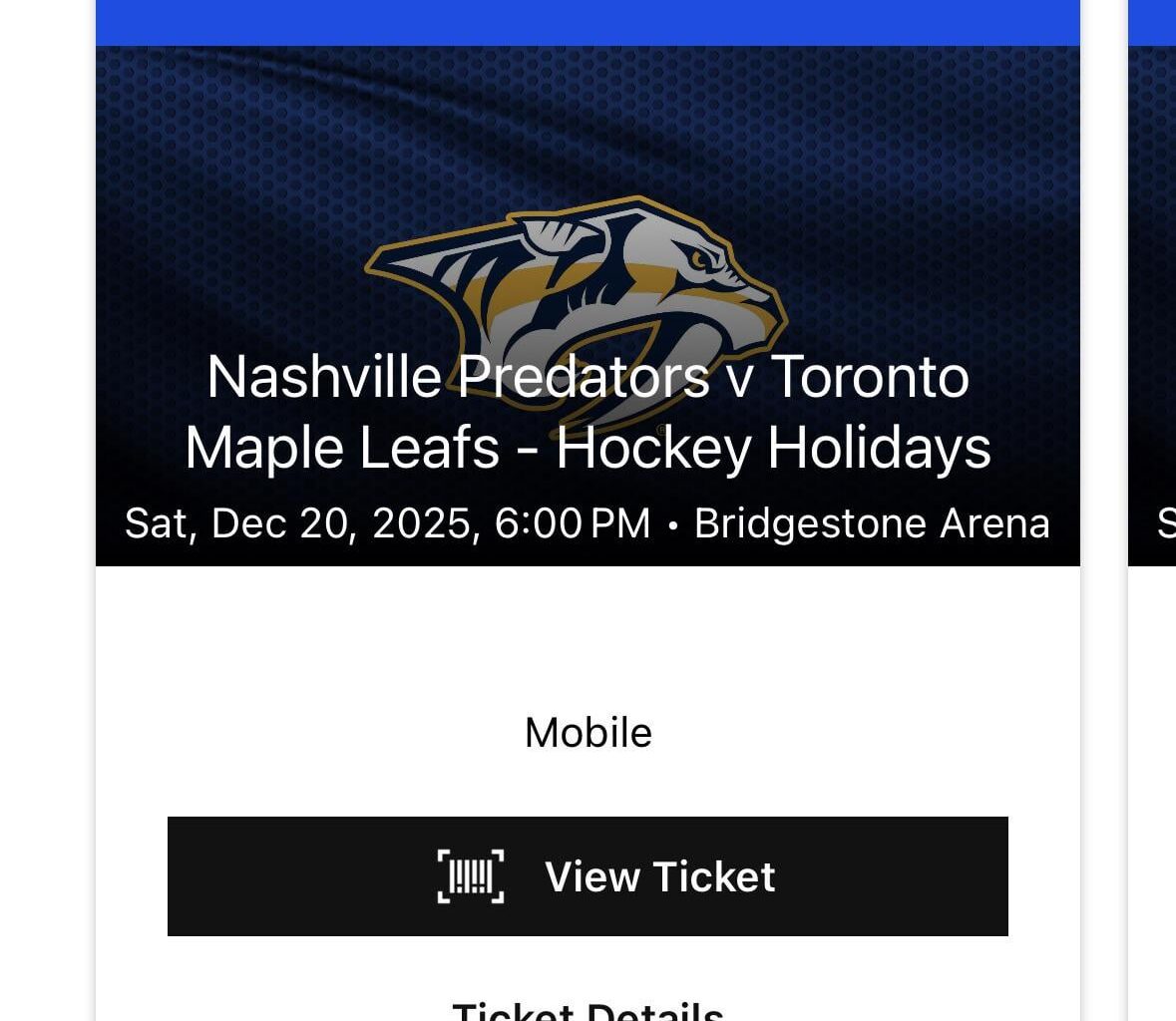Click the white ticket body area
The image size is (1176, 1021).
pyautogui.click(x=587, y=648)
